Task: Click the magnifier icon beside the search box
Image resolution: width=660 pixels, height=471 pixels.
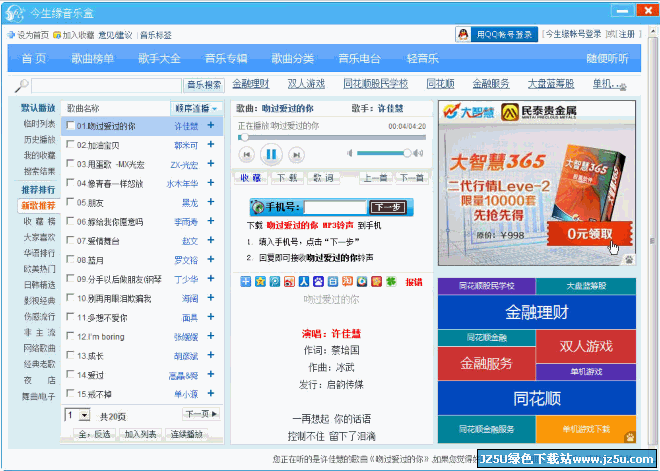Action: [21, 85]
